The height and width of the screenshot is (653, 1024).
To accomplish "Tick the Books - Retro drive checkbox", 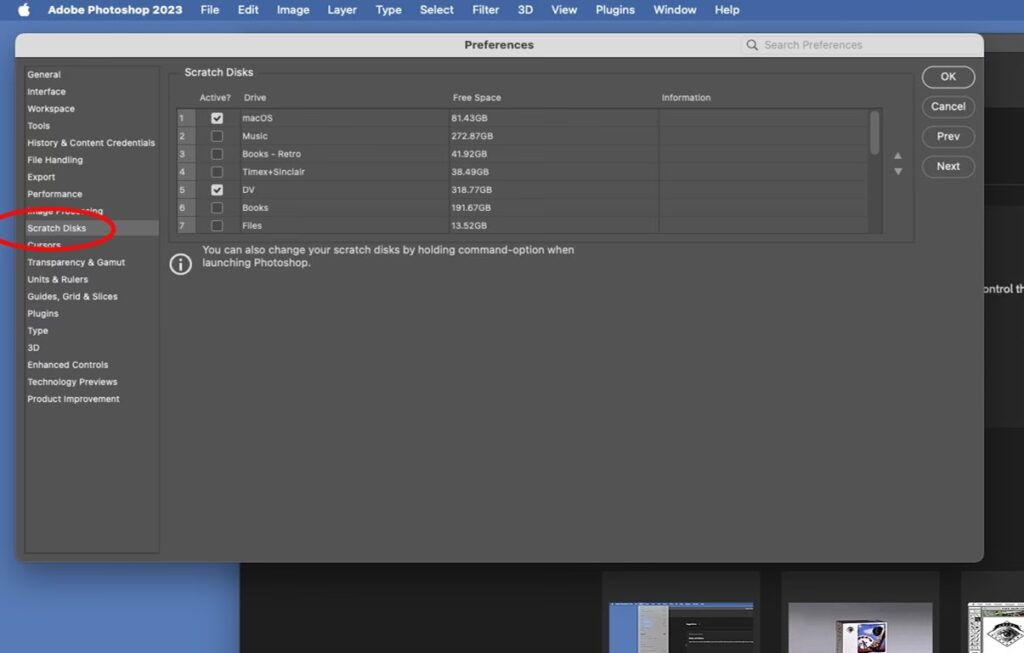I will pos(217,154).
